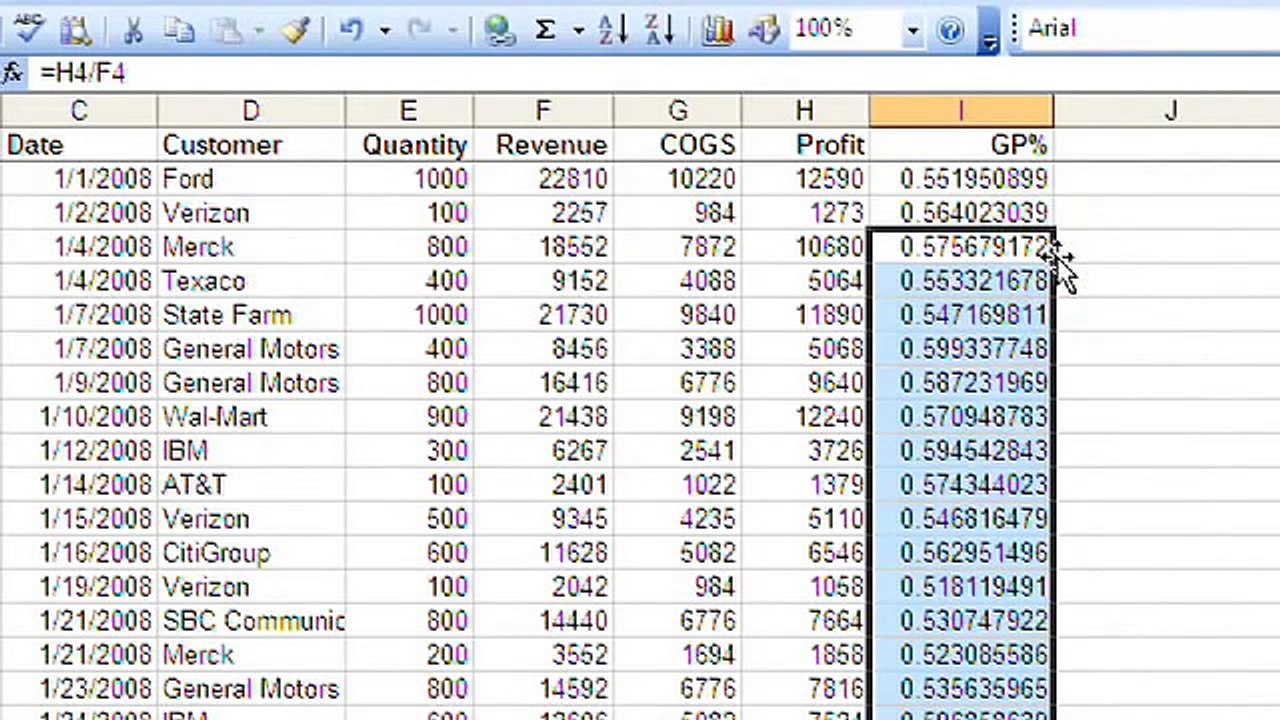Viewport: 1280px width, 720px height.
Task: Sort descending Z to A
Action: point(660,30)
